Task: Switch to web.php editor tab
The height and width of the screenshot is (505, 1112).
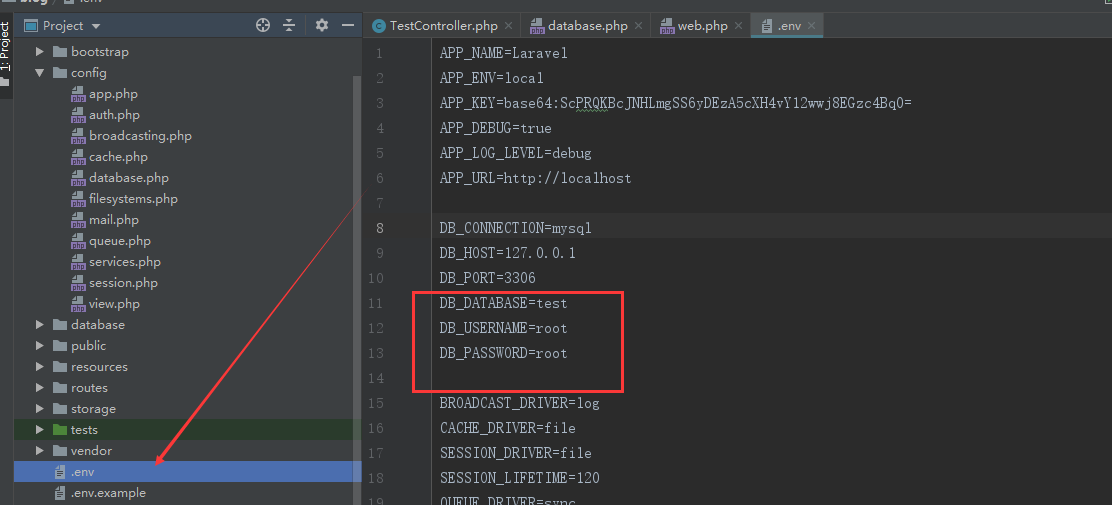Action: (702, 26)
